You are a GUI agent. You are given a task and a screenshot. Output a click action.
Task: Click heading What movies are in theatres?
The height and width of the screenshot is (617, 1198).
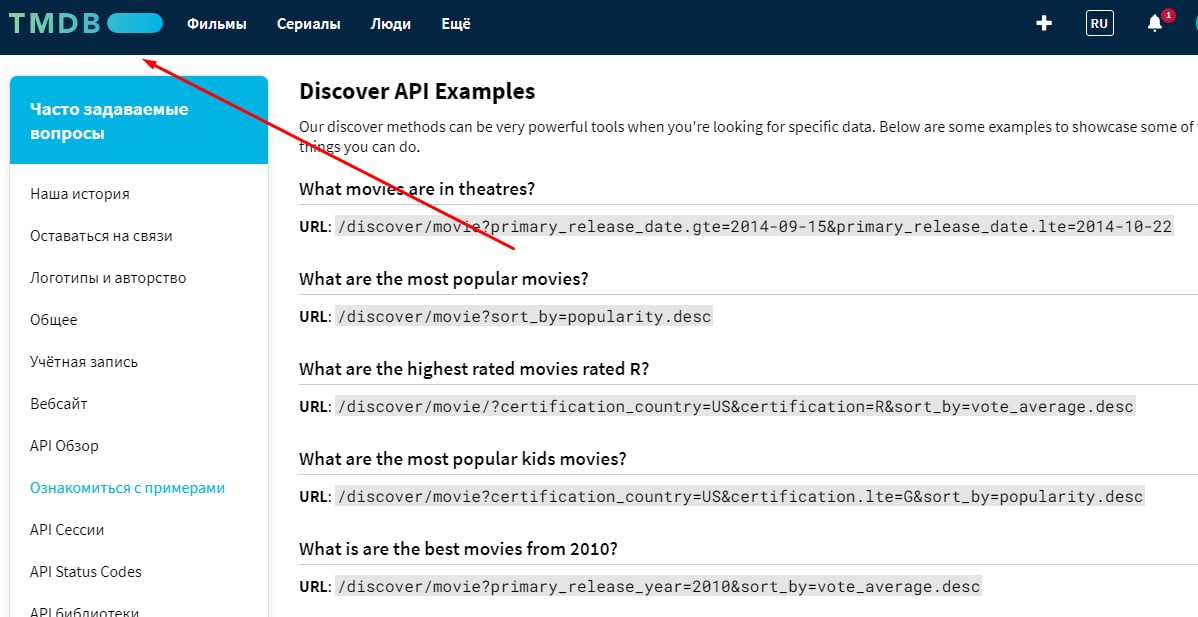pos(417,189)
